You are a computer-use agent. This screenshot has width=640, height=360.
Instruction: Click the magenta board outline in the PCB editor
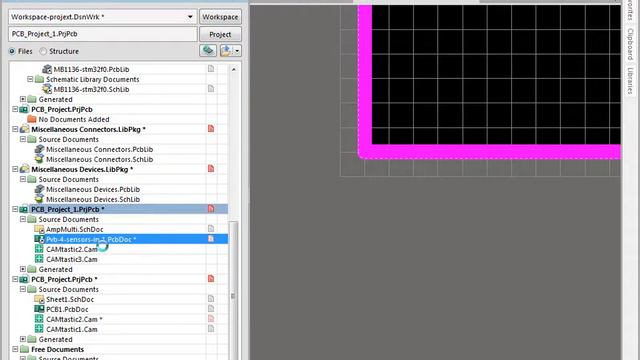pos(490,151)
